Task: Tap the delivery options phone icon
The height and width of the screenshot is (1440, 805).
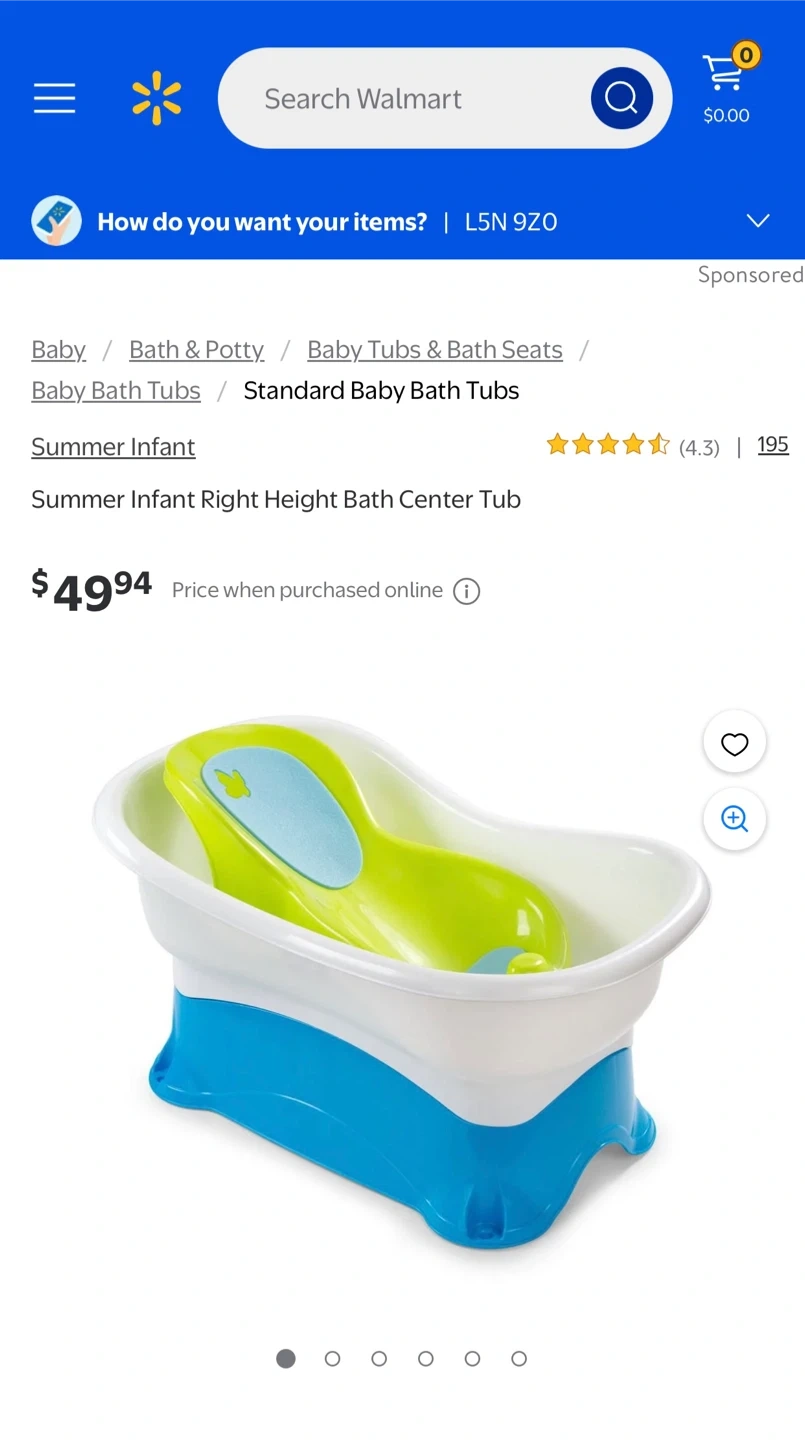Action: click(x=56, y=221)
